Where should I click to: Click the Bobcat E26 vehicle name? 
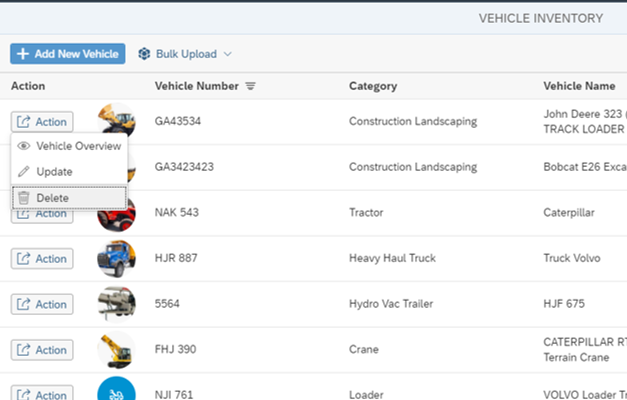[x=585, y=167]
